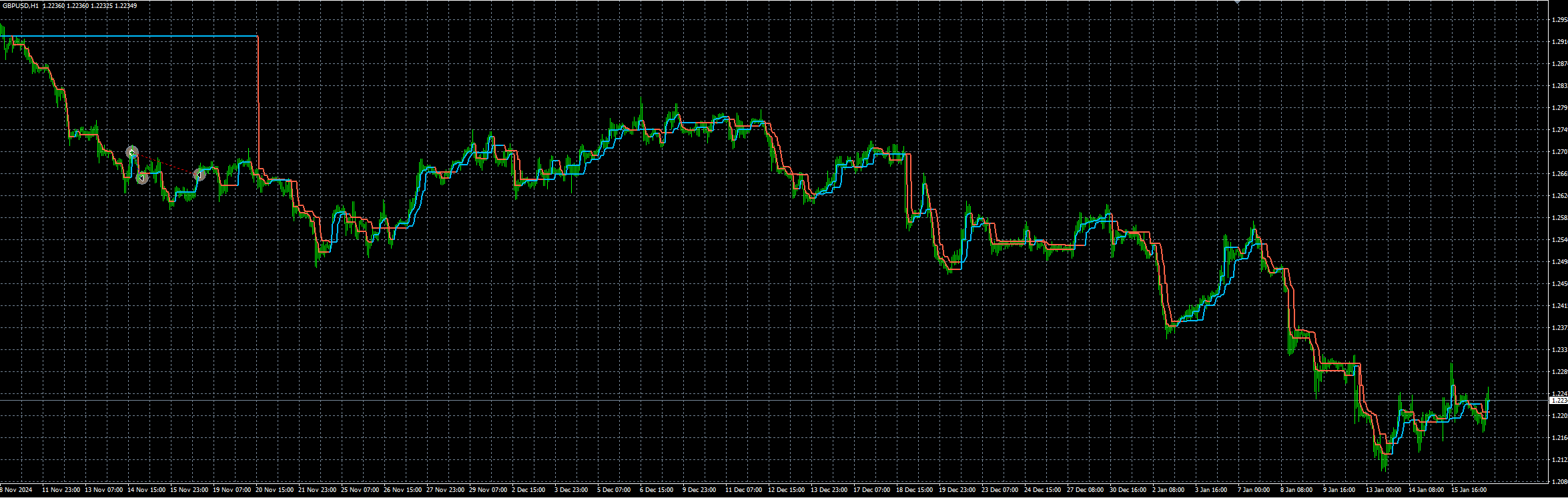Click the GBPUSD,H1 chart title text

pyautogui.click(x=21, y=6)
